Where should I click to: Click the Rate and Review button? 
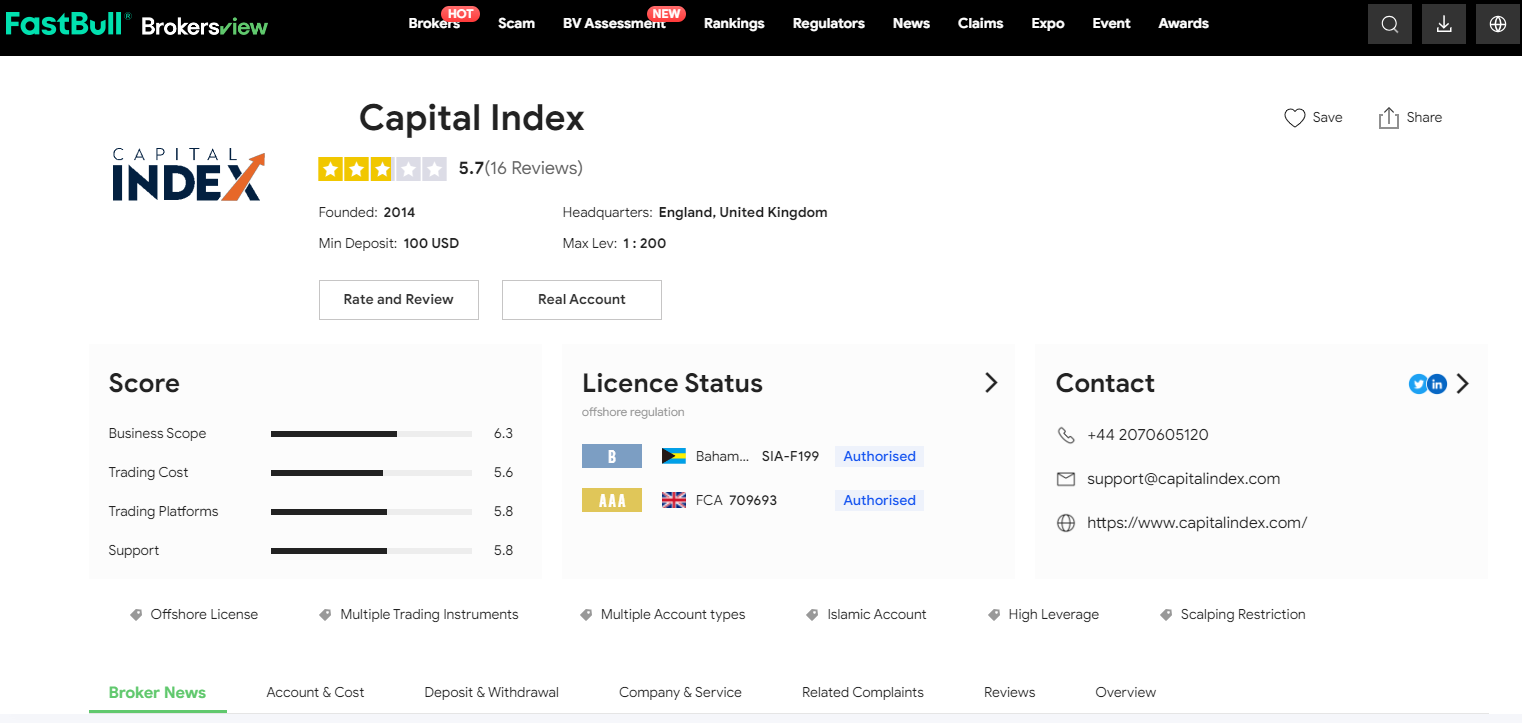398,300
